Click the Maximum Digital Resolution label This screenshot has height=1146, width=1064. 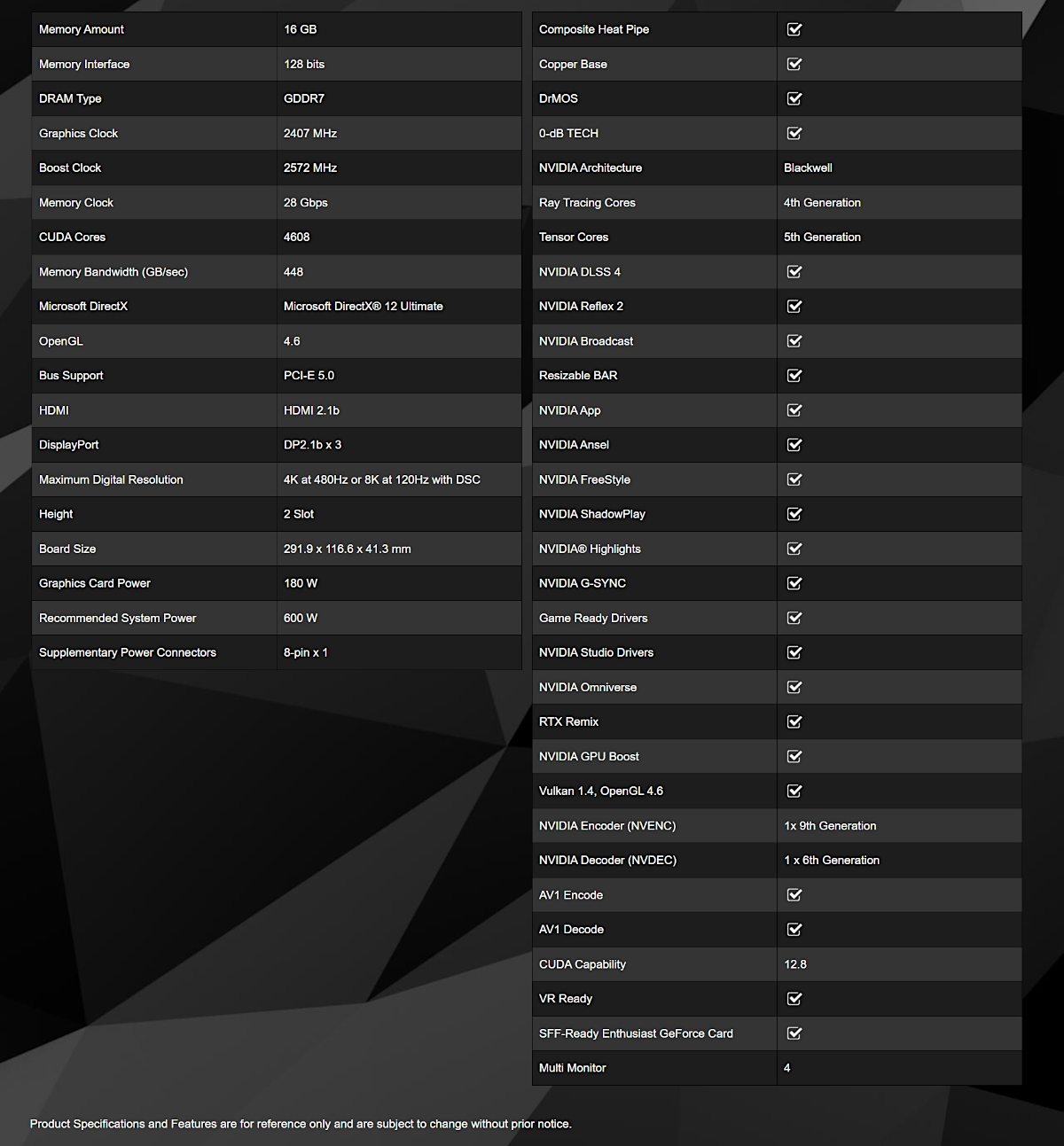point(111,479)
